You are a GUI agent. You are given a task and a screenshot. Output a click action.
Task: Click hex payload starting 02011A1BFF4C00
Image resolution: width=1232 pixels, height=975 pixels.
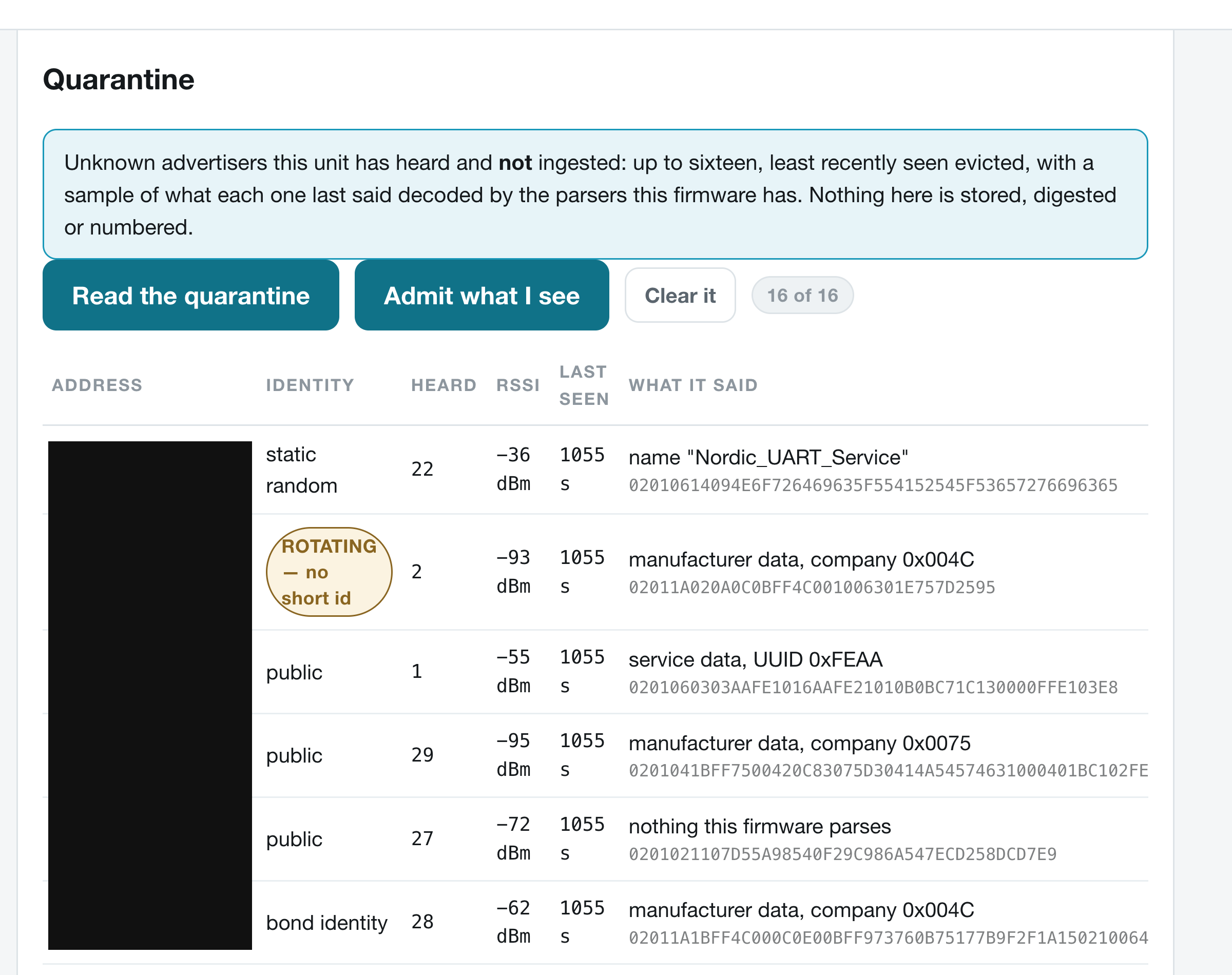(888, 938)
